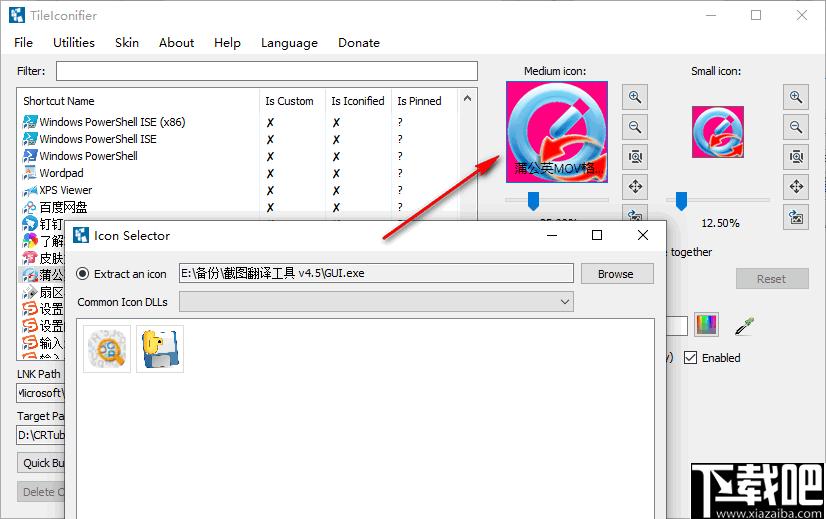The width and height of the screenshot is (826, 519).
Task: Pick a color with the eyedropper
Action: pos(744,326)
